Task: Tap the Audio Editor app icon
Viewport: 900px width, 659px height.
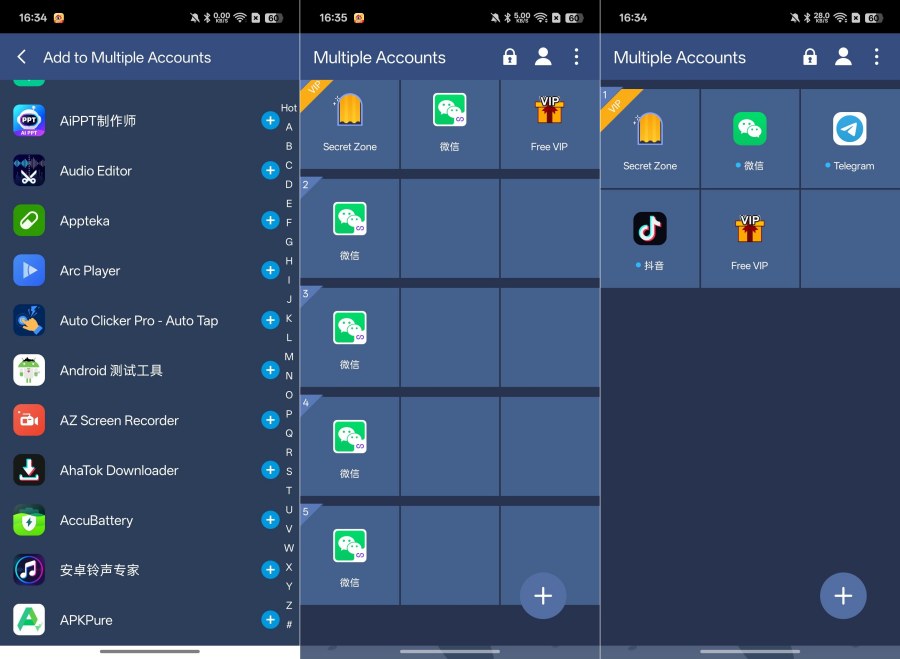Action: tap(29, 170)
